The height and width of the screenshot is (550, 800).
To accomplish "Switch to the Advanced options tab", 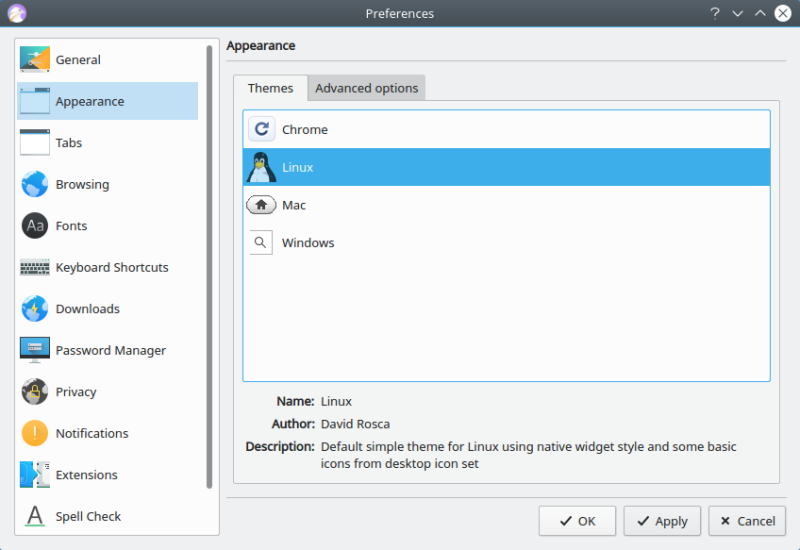I will (x=366, y=88).
